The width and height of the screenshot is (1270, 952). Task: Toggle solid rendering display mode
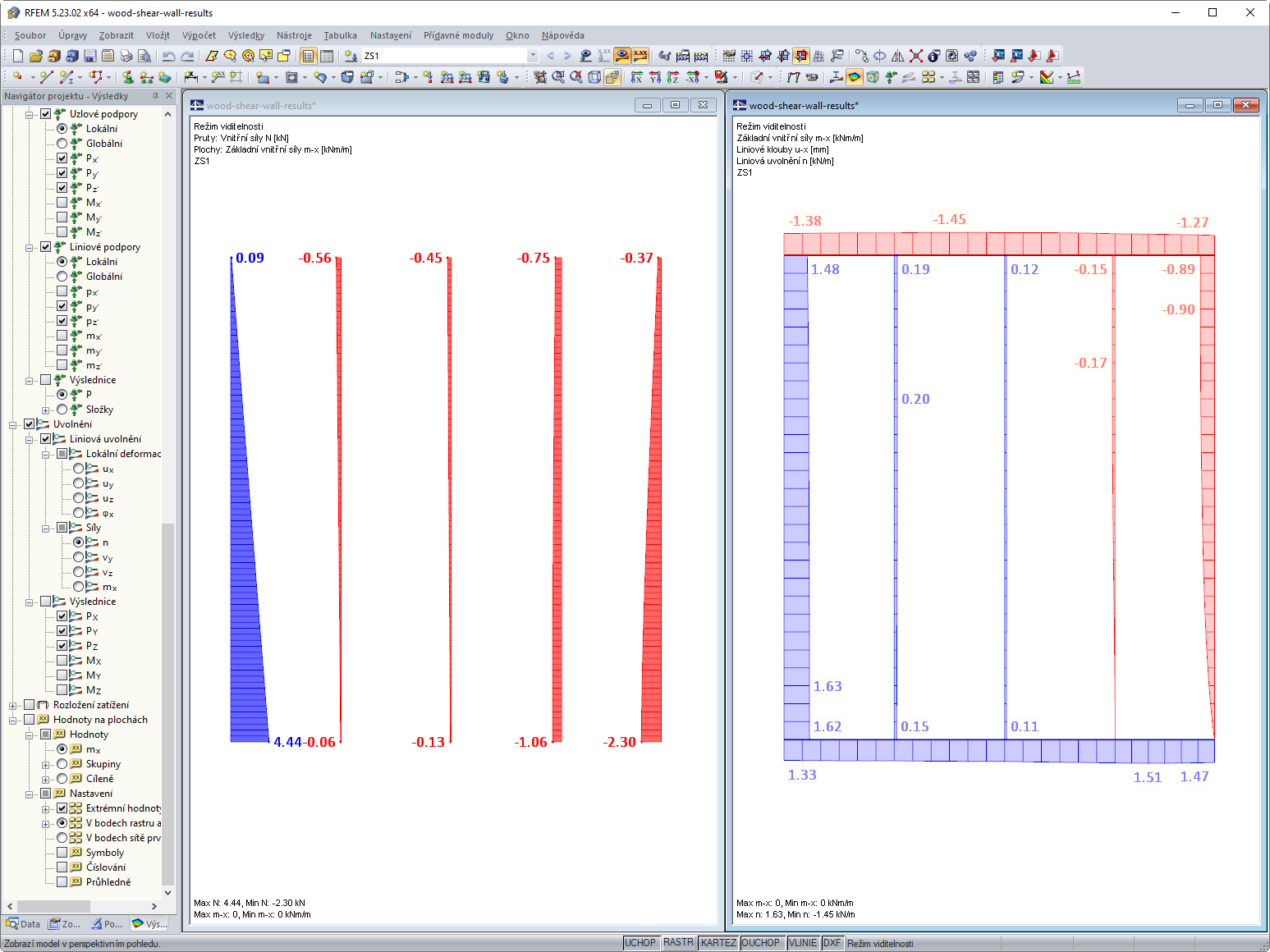pyautogui.click(x=612, y=77)
